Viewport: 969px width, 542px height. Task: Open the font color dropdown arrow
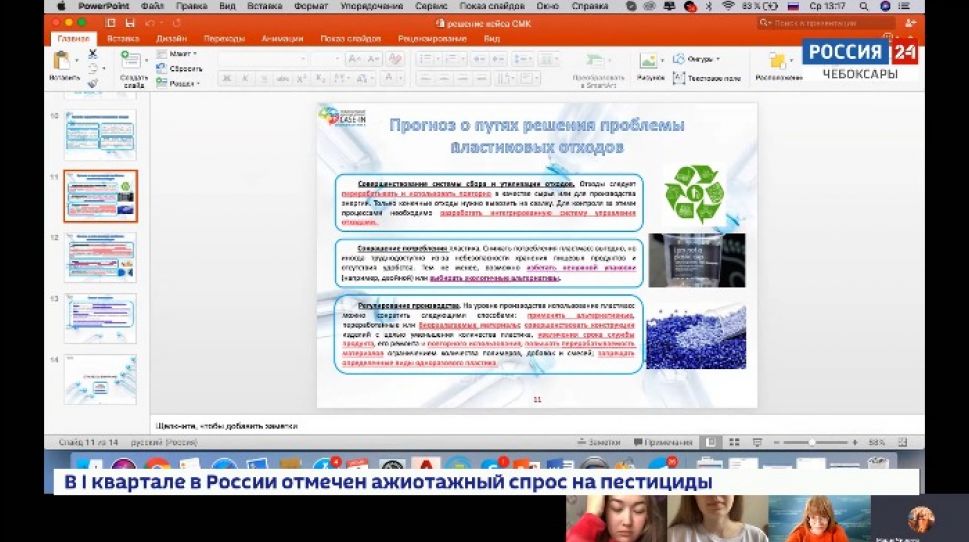pos(400,78)
